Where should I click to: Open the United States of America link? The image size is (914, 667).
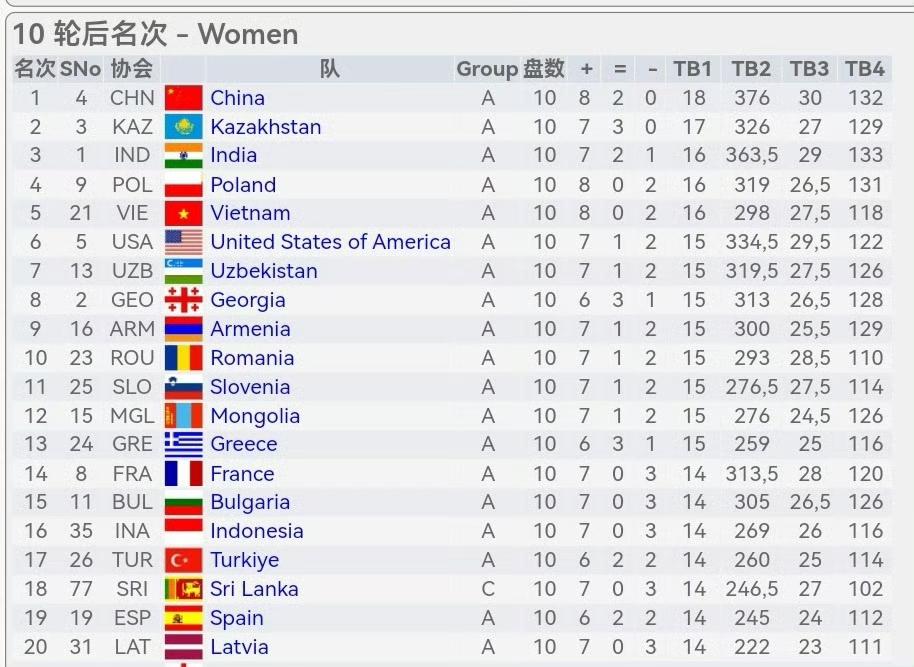point(331,242)
